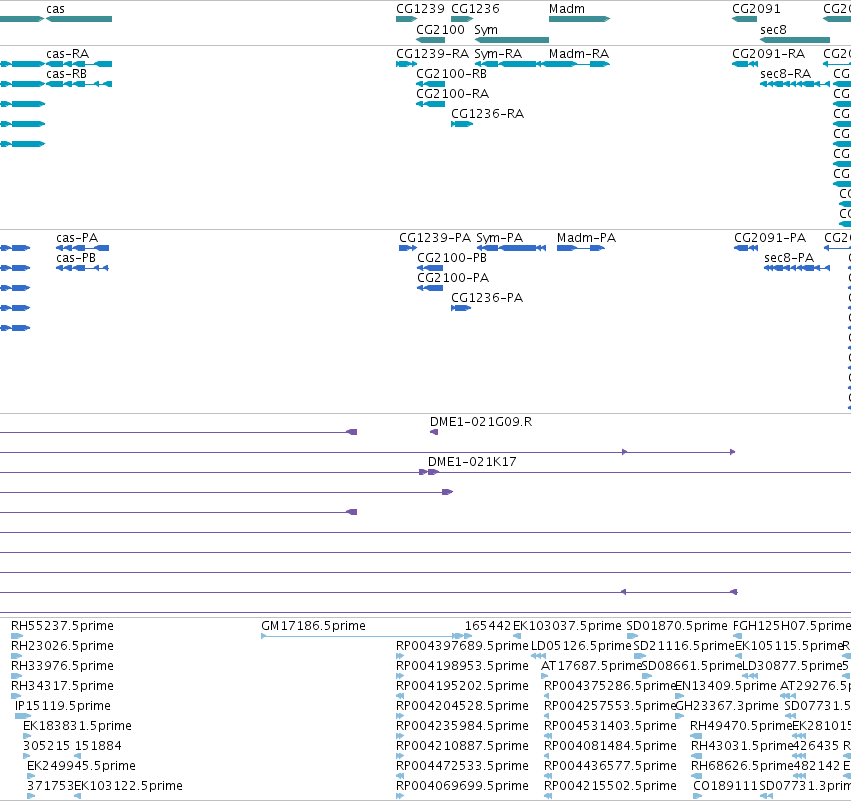Open the CG1236-PA protein feature
Viewport: 851px width, 801px height.
pyautogui.click(x=461, y=308)
